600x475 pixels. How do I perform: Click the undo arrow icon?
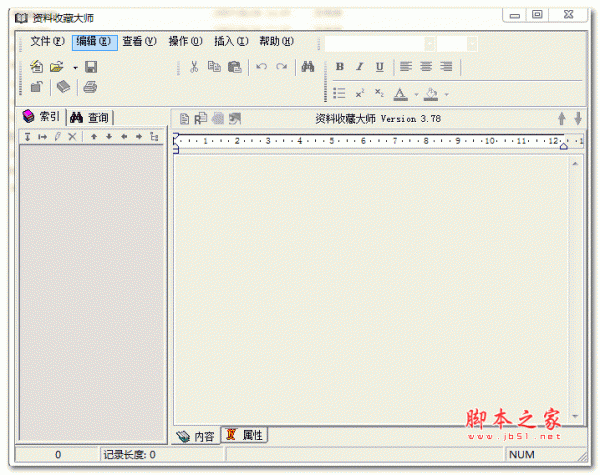pos(261,67)
